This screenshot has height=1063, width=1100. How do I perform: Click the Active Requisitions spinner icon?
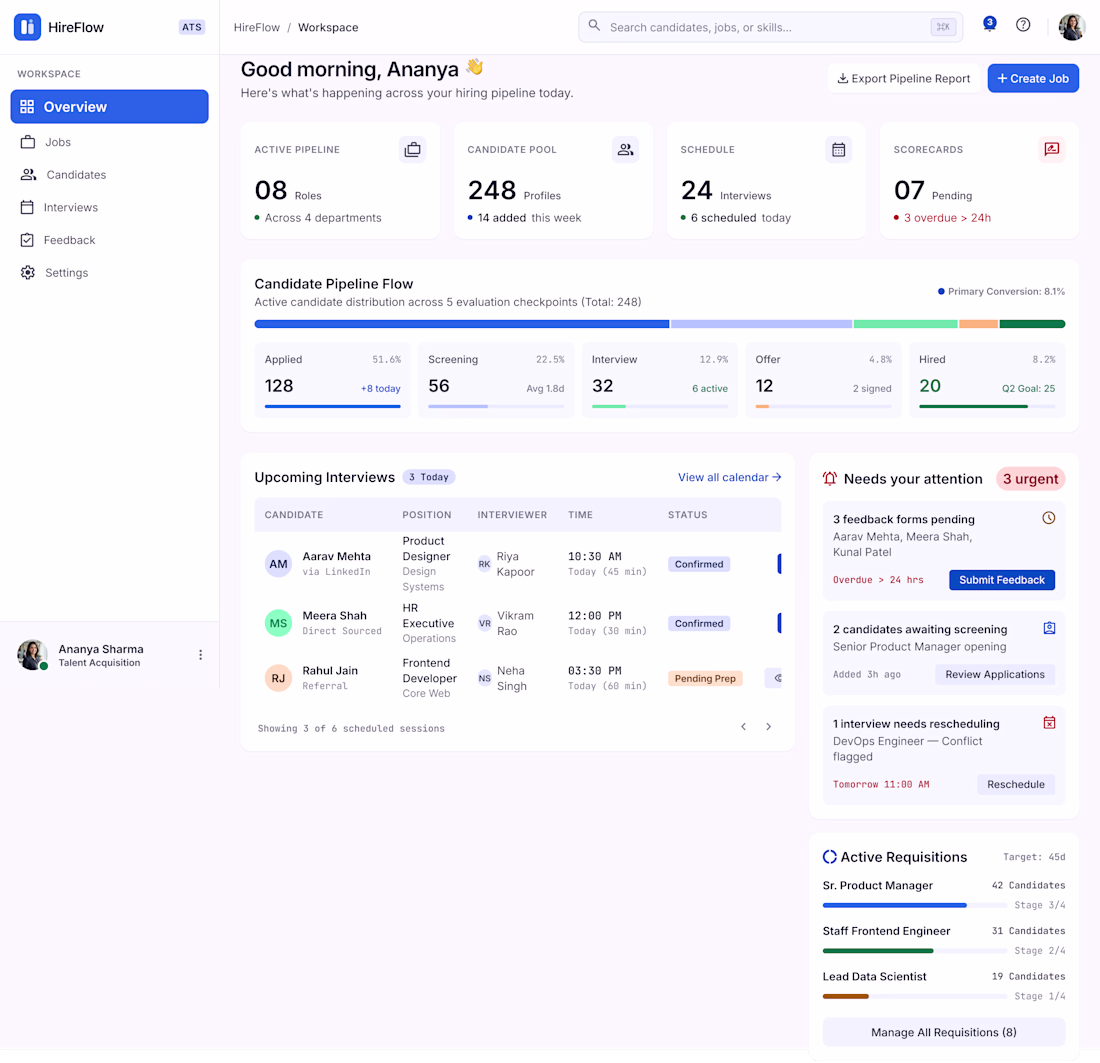pos(829,857)
